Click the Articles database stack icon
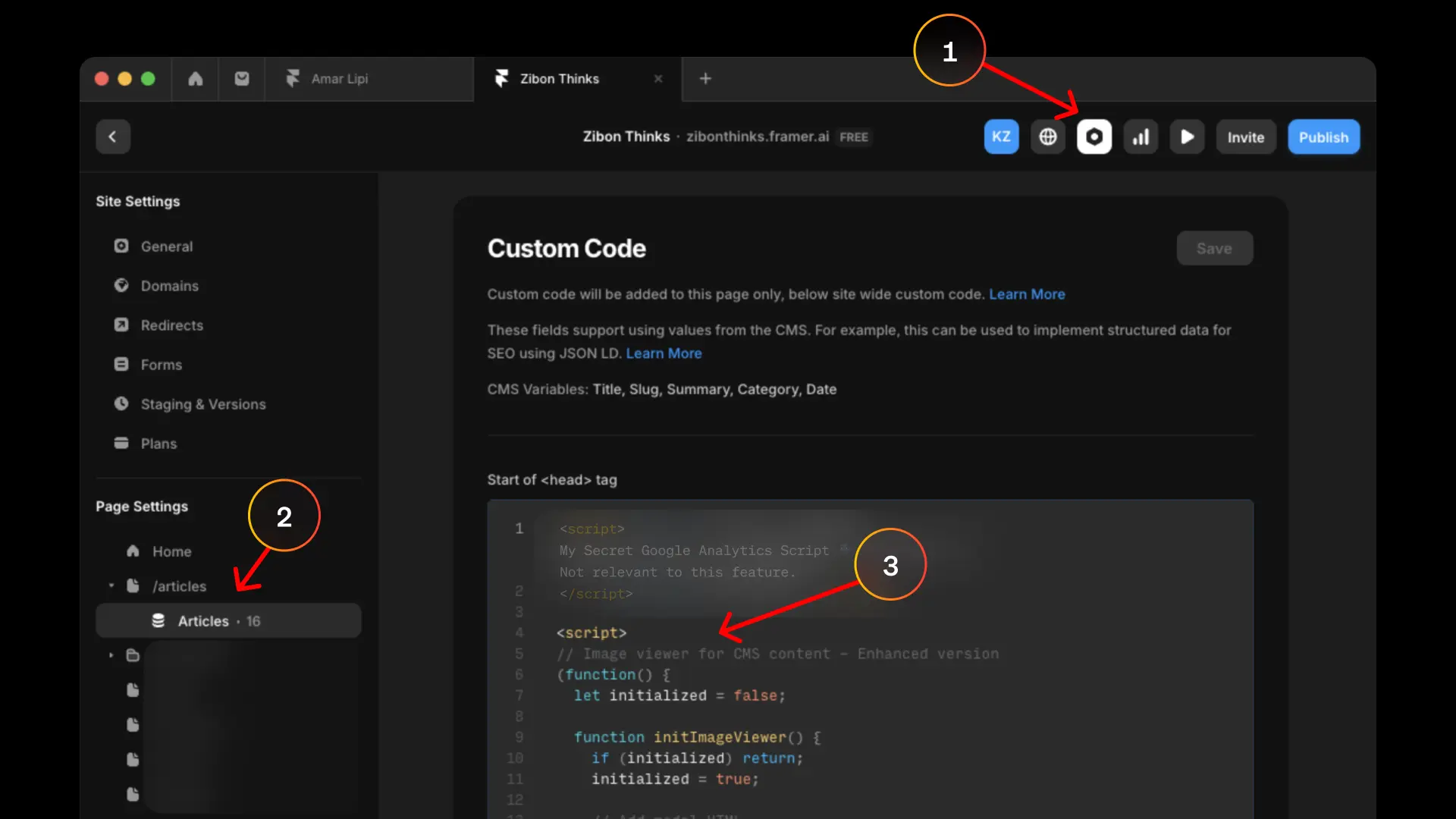Image resolution: width=1456 pixels, height=819 pixels. click(x=158, y=620)
